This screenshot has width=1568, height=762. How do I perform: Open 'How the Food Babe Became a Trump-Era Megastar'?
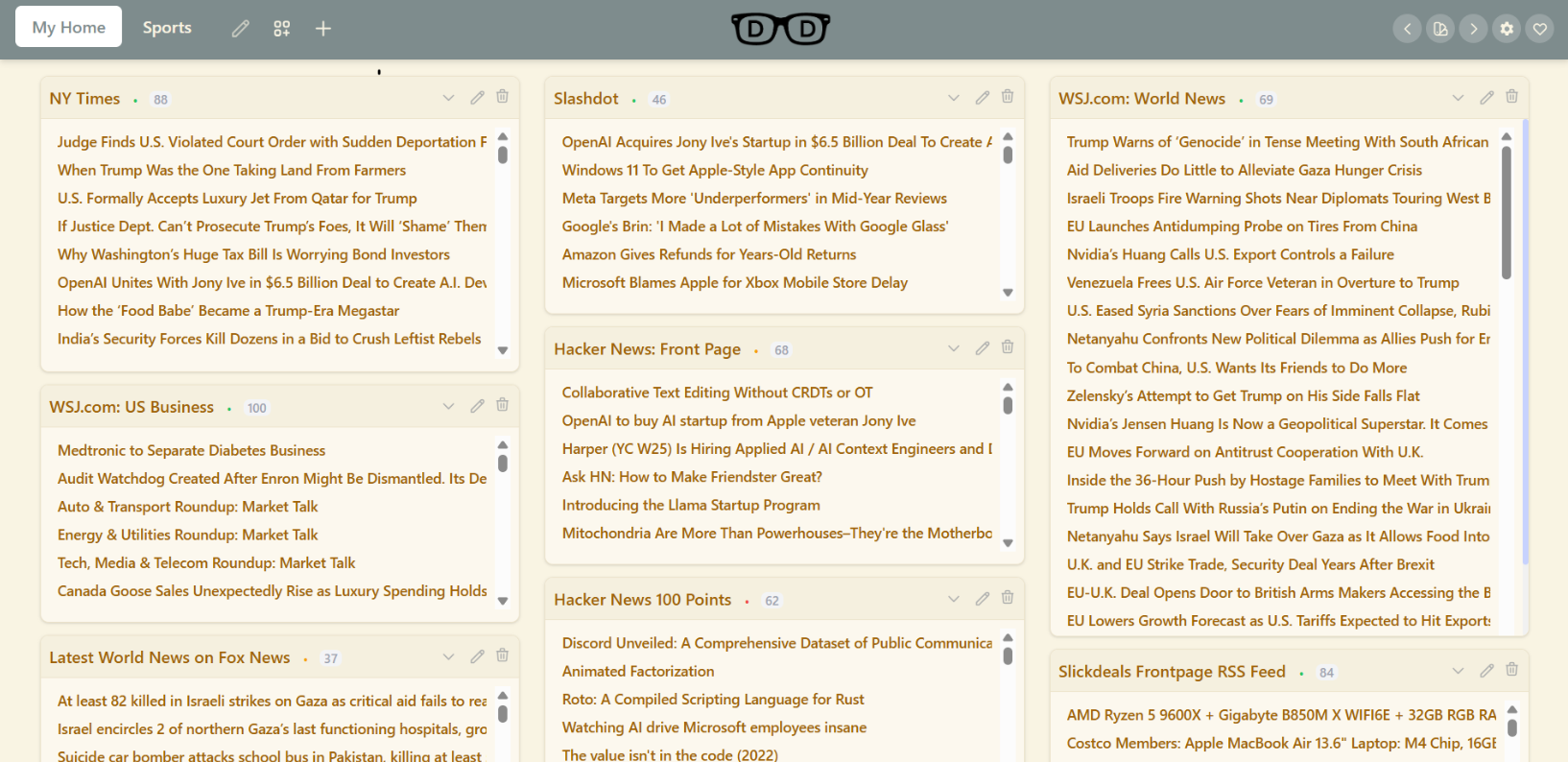click(228, 311)
